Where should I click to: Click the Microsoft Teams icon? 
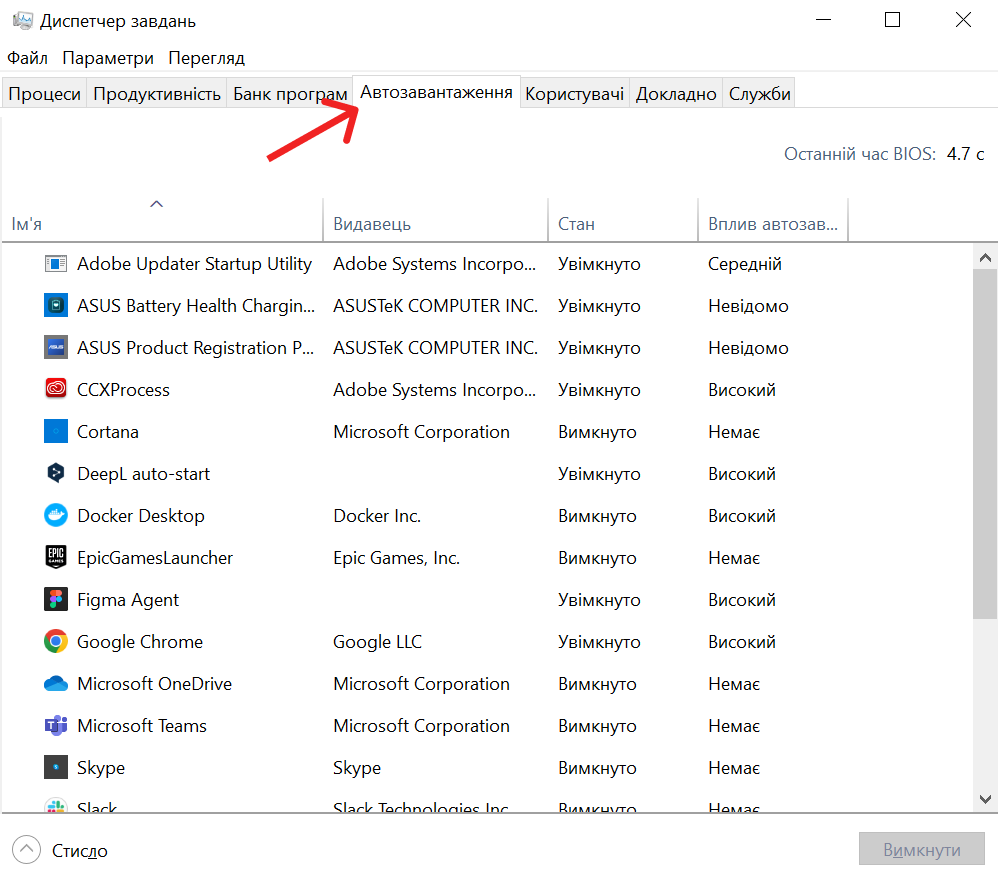click(x=56, y=726)
